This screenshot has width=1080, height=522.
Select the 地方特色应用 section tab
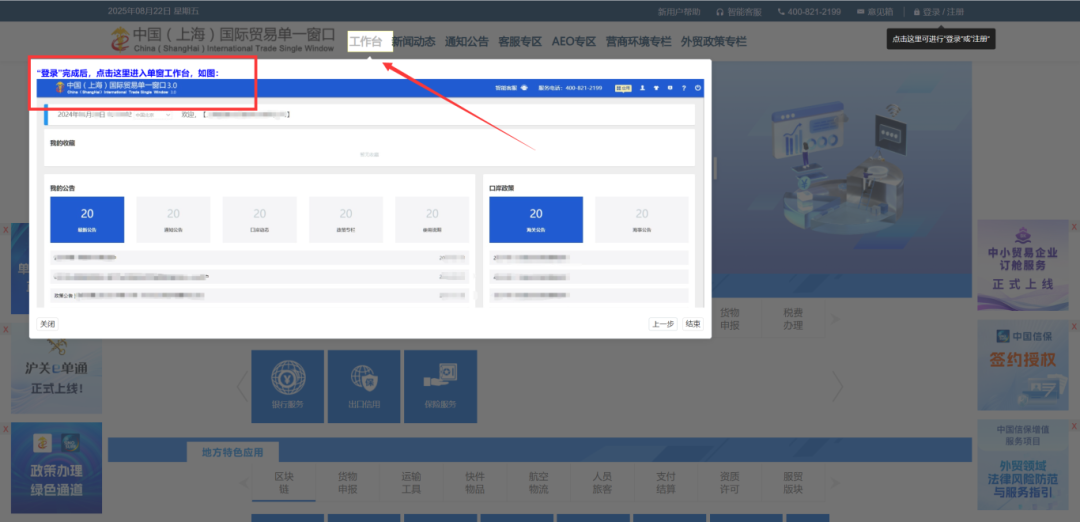(233, 452)
